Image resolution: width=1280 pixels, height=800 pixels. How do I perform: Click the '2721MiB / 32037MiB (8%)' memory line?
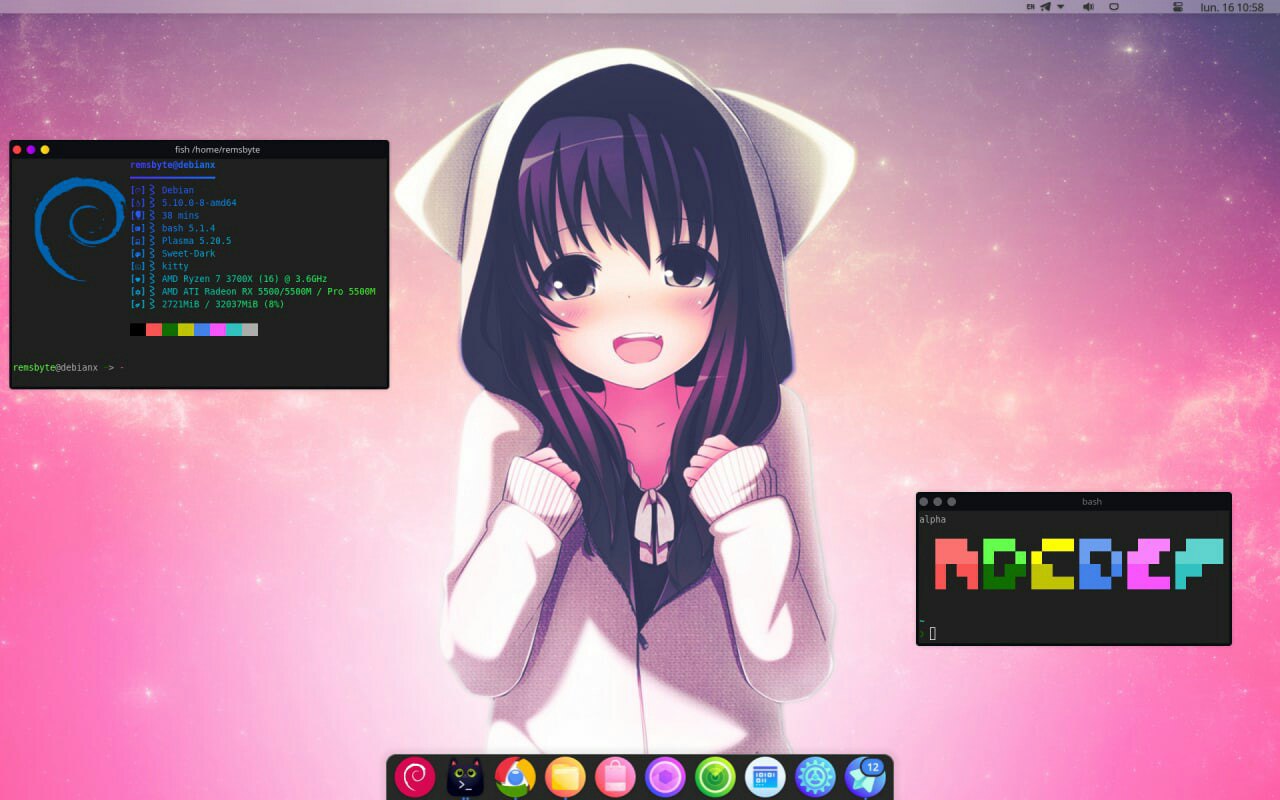tap(223, 303)
